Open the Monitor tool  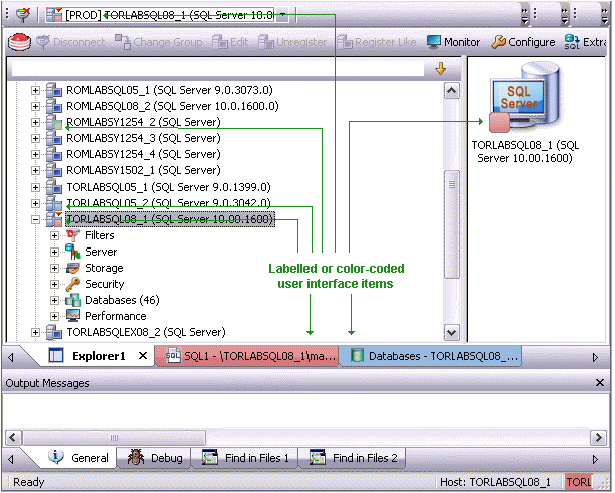click(453, 42)
